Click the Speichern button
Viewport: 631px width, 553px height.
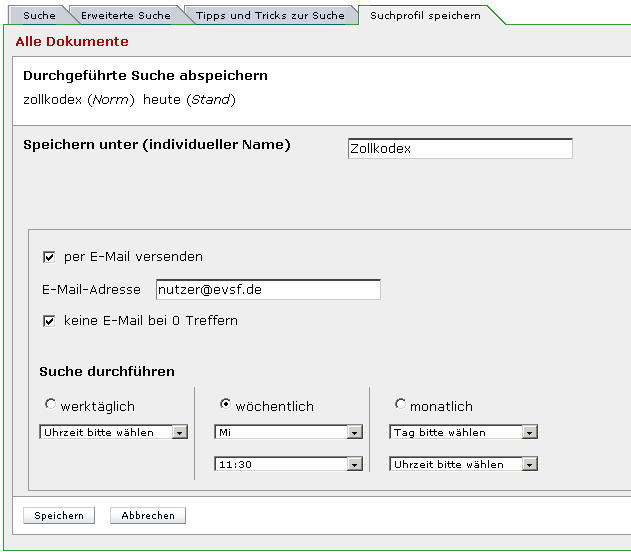(59, 516)
